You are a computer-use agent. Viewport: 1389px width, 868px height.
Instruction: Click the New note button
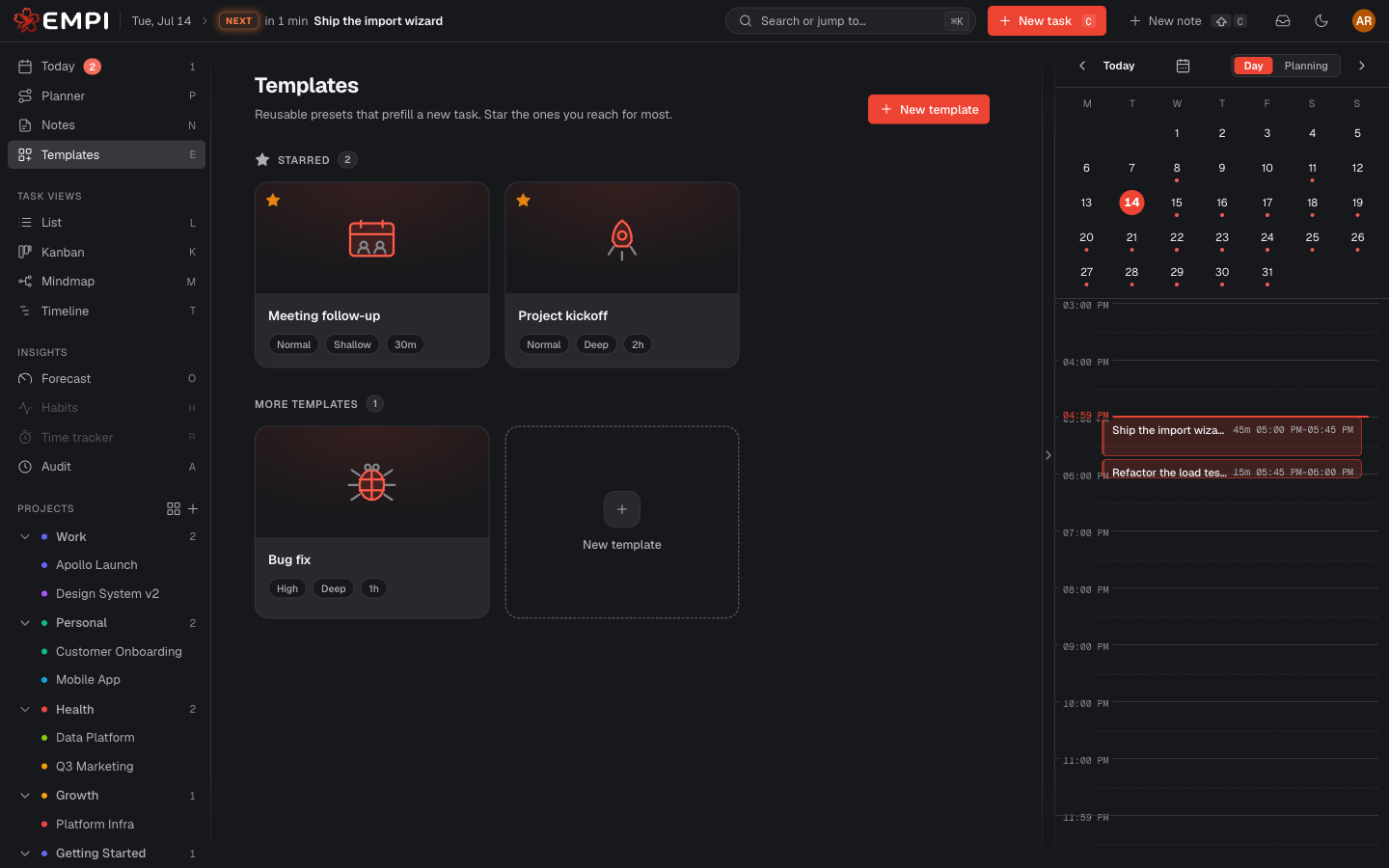(1186, 20)
